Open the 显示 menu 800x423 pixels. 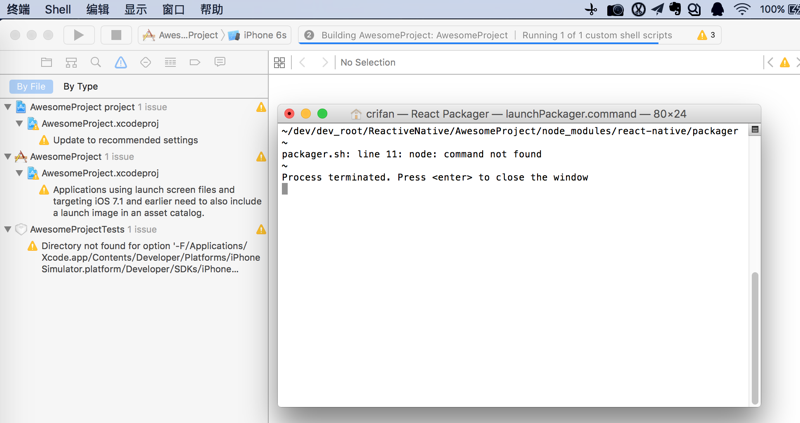[x=136, y=9]
